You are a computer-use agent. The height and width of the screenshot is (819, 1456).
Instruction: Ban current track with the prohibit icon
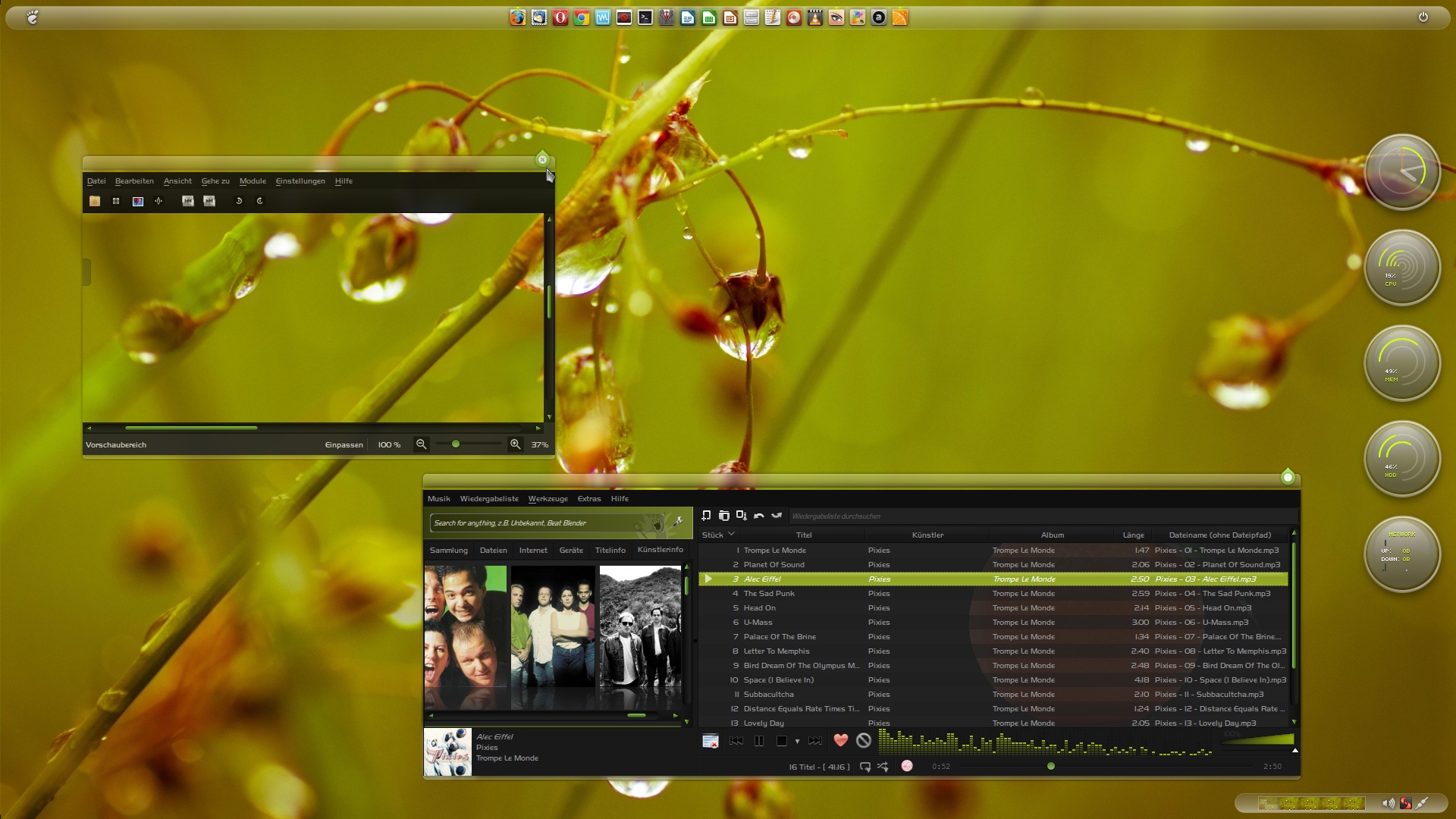pyautogui.click(x=864, y=740)
